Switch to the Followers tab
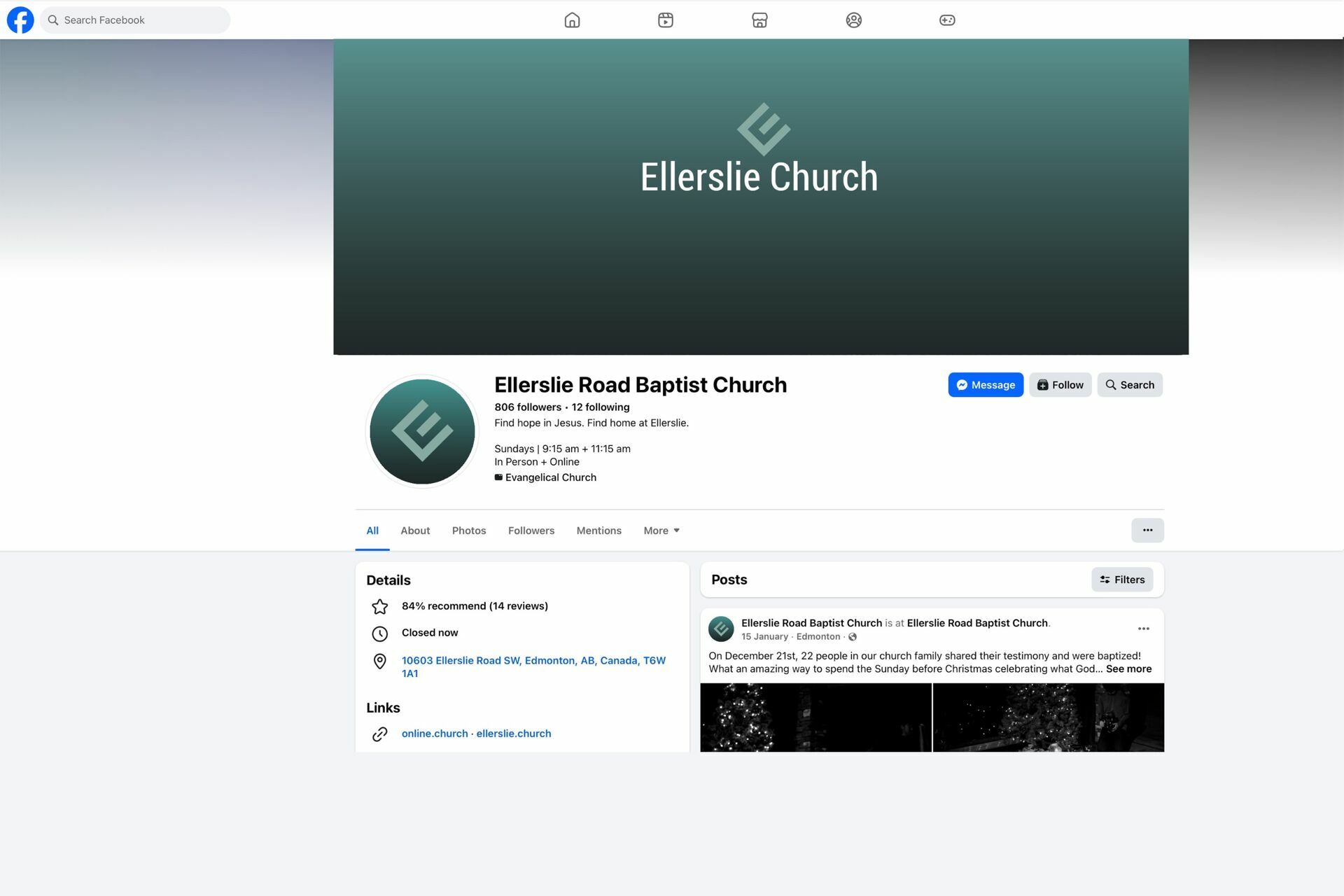Viewport: 1344px width, 896px height. pos(531,531)
